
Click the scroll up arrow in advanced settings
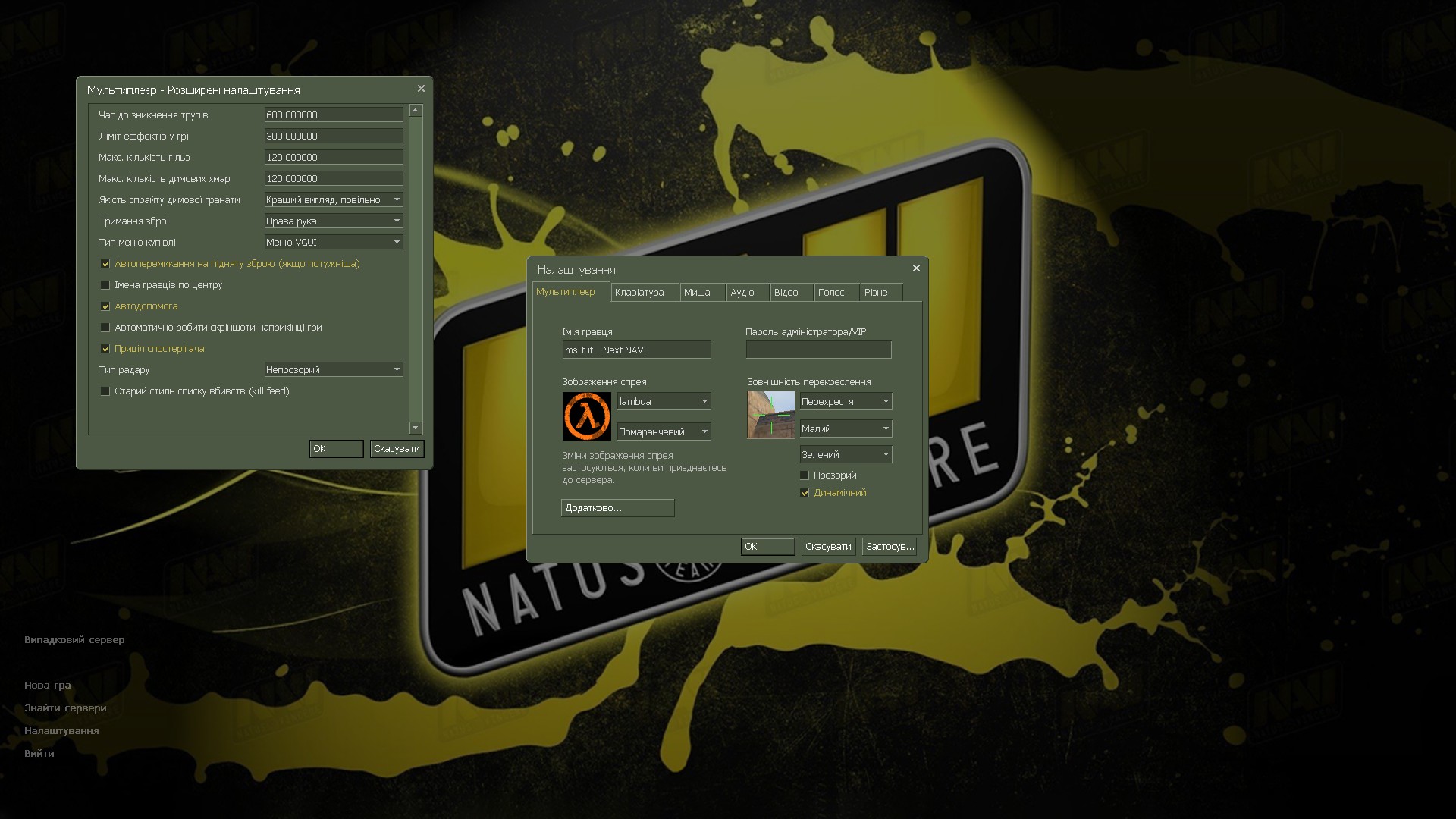click(x=415, y=111)
